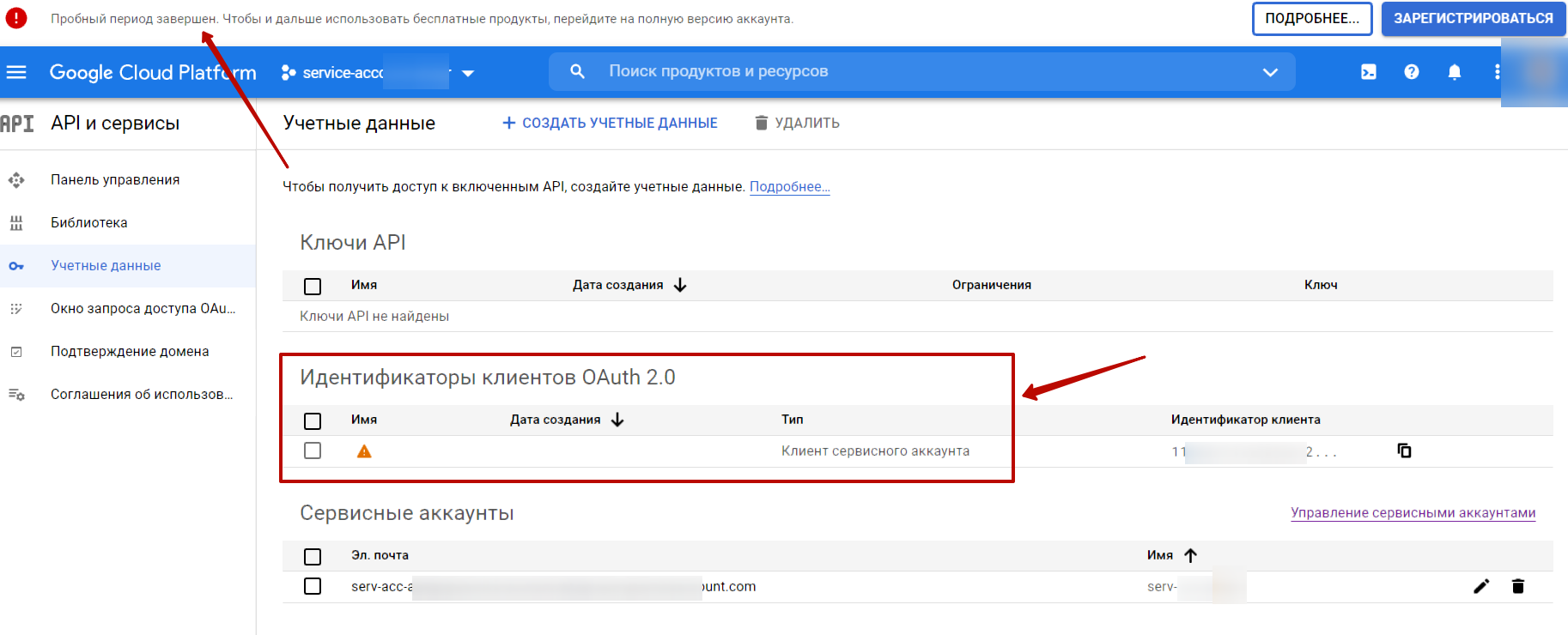Open the hamburger navigation menu

point(16,72)
